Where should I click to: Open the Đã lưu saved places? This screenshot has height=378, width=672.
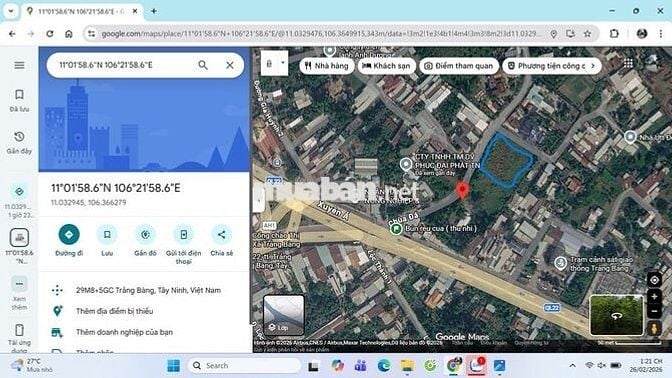(19, 101)
